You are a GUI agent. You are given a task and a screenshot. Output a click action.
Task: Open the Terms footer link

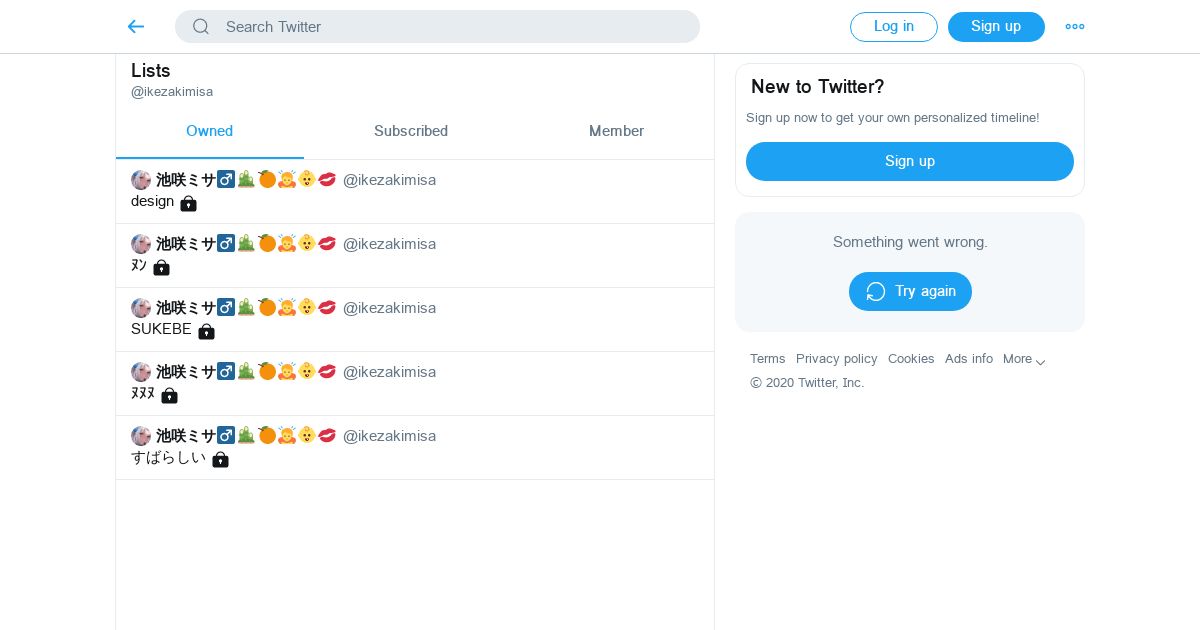tap(767, 359)
